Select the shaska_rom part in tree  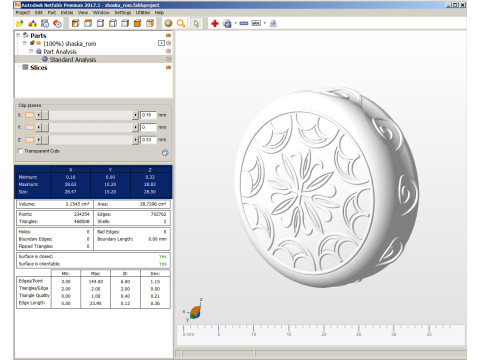[x=70, y=43]
